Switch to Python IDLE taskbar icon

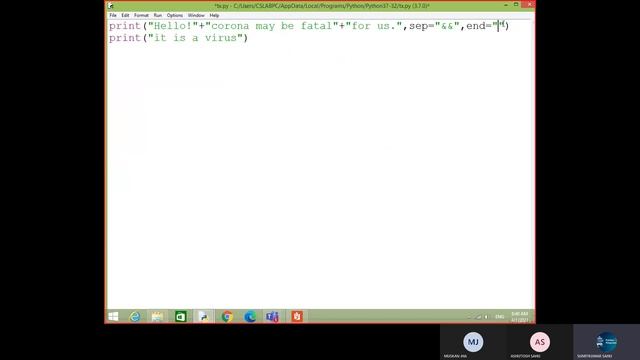tap(203, 316)
